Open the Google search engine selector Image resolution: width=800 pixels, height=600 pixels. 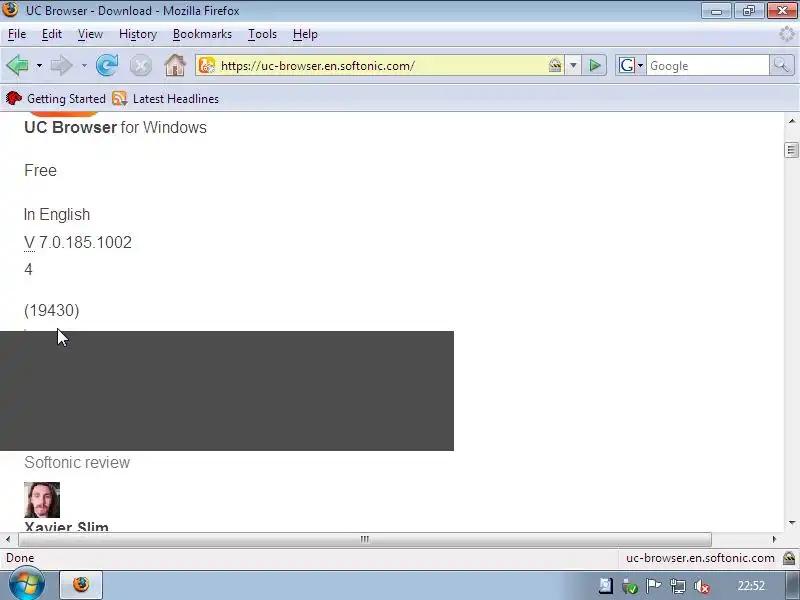pyautogui.click(x=631, y=65)
